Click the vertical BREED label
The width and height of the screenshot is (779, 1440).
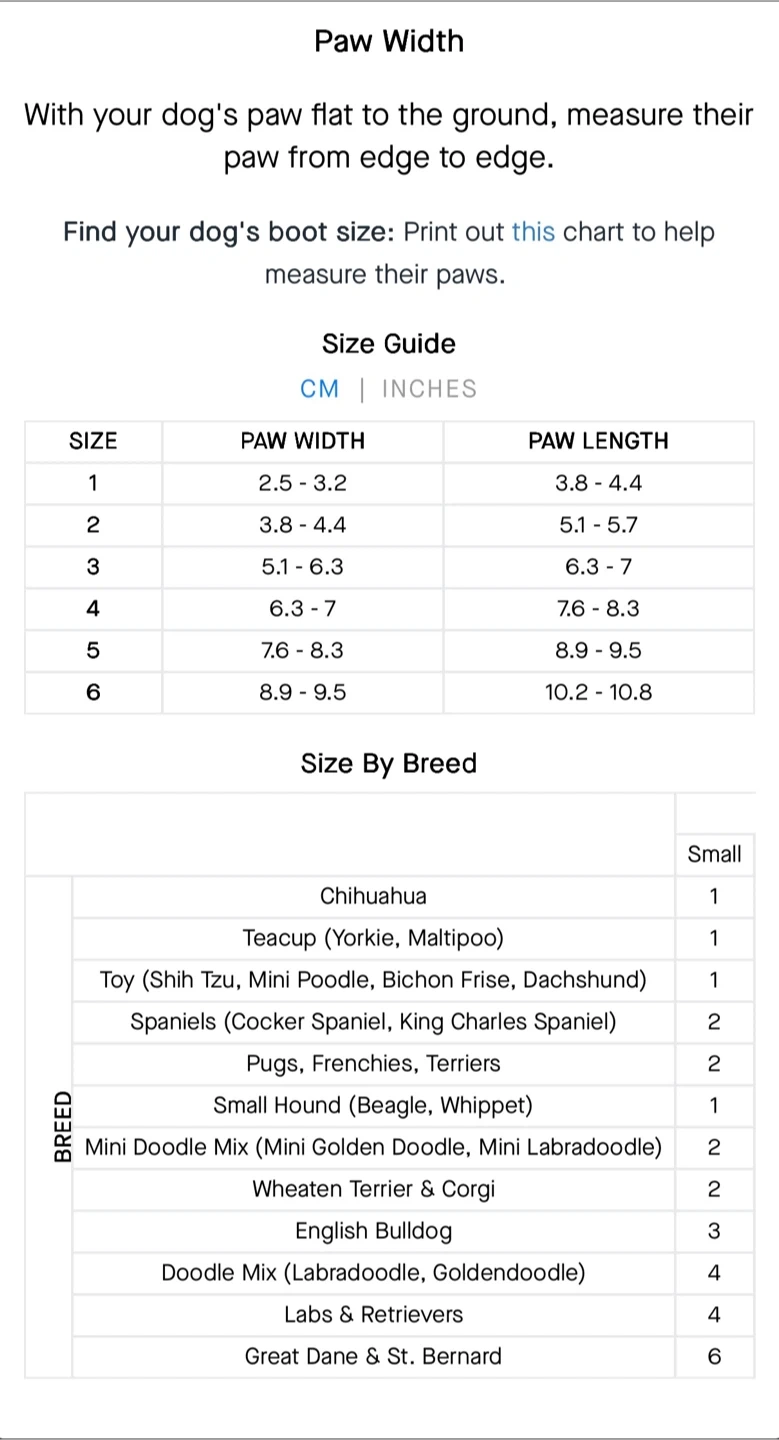click(x=63, y=1126)
